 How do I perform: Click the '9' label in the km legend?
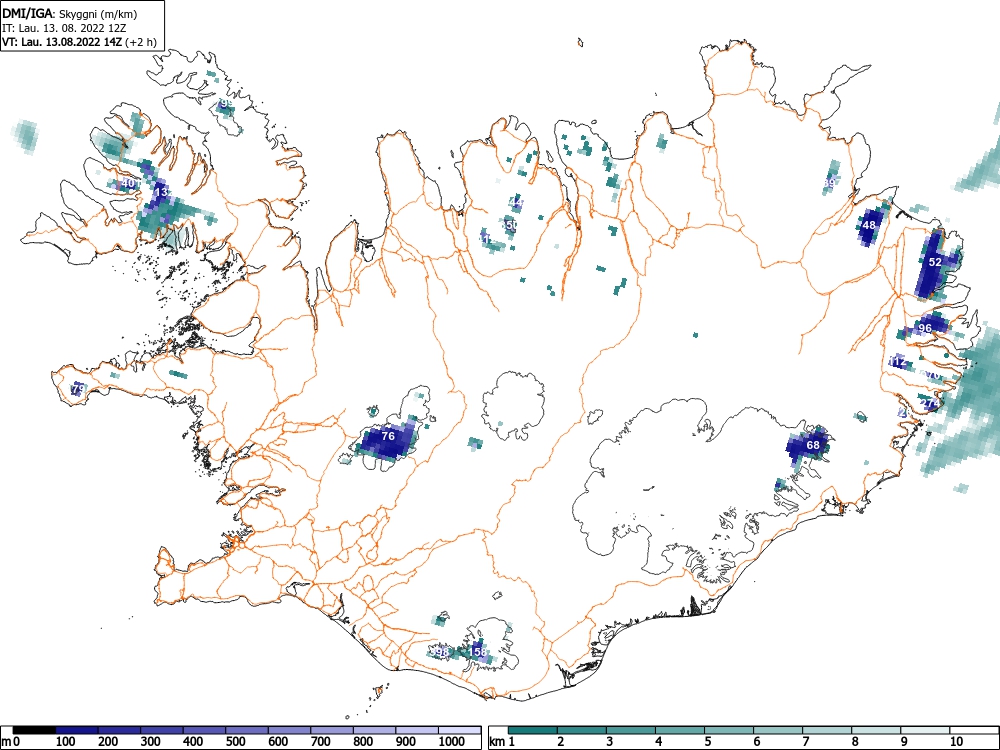(x=904, y=742)
